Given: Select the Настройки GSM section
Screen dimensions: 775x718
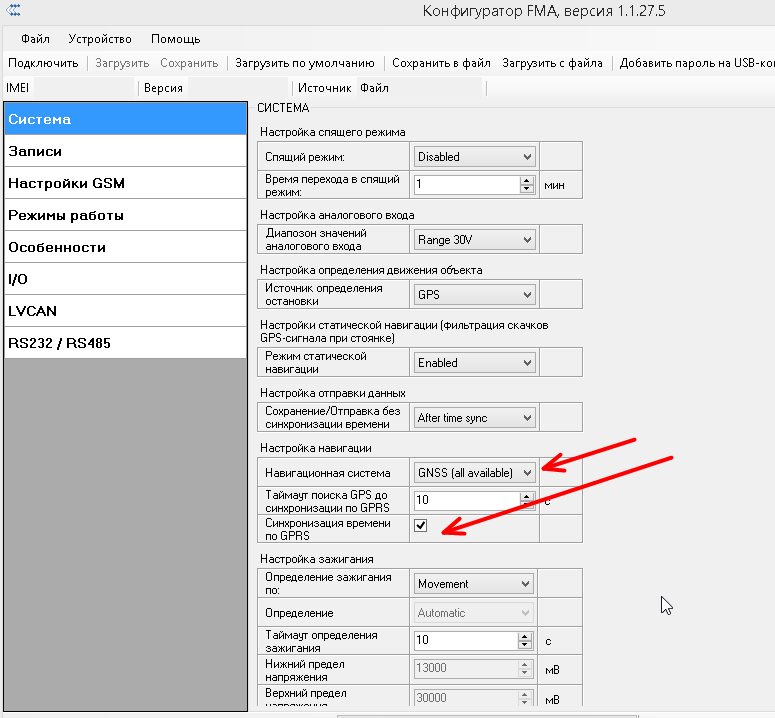Looking at the screenshot, I should pyautogui.click(x=125, y=183).
